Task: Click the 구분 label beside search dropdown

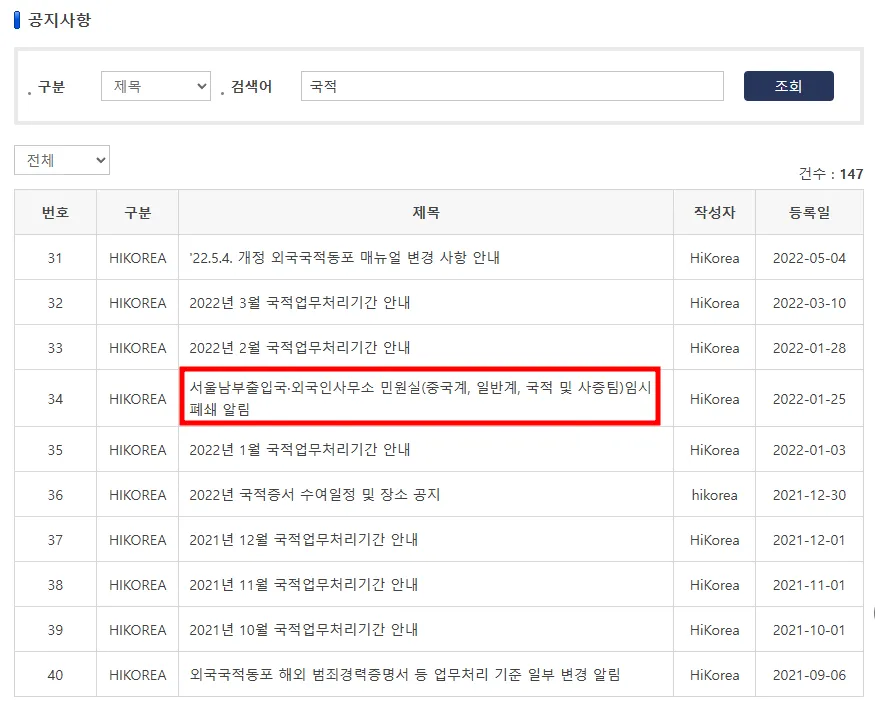Action: [x=51, y=86]
